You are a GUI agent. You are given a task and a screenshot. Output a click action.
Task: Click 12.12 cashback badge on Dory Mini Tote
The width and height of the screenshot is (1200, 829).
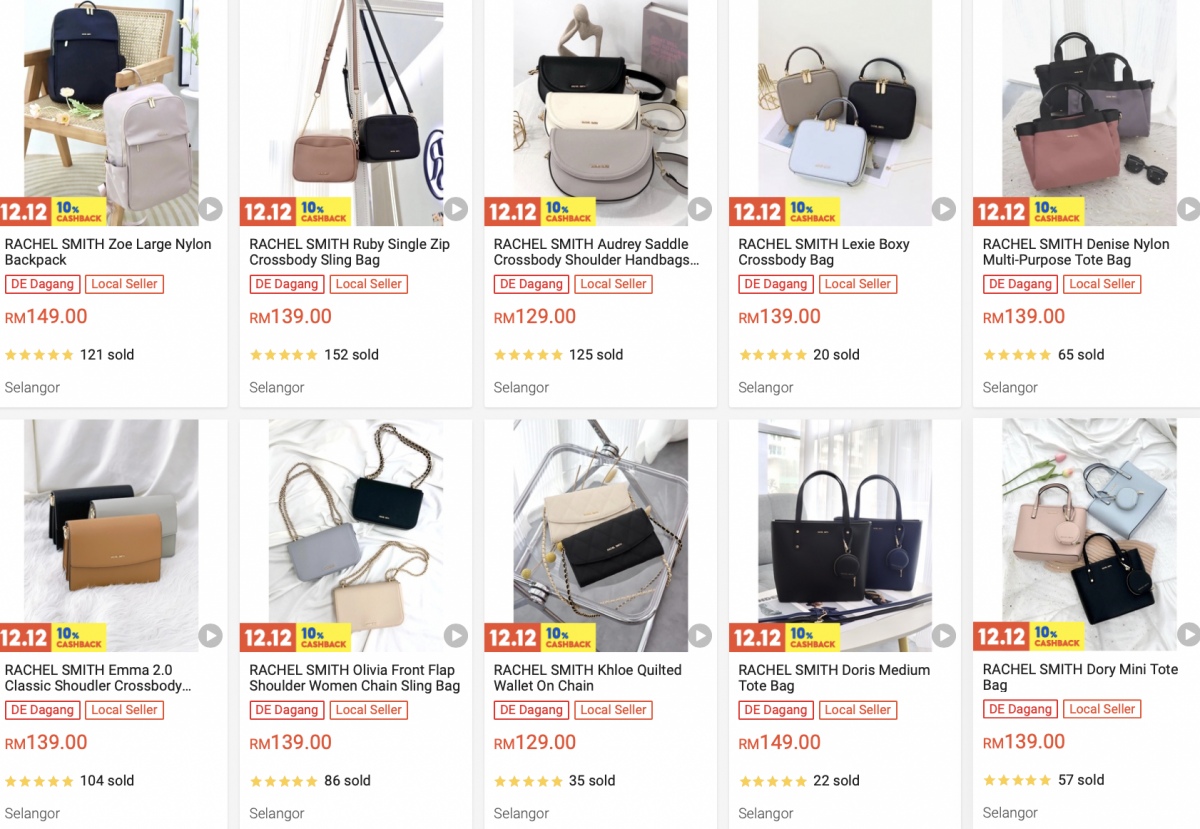[1029, 637]
